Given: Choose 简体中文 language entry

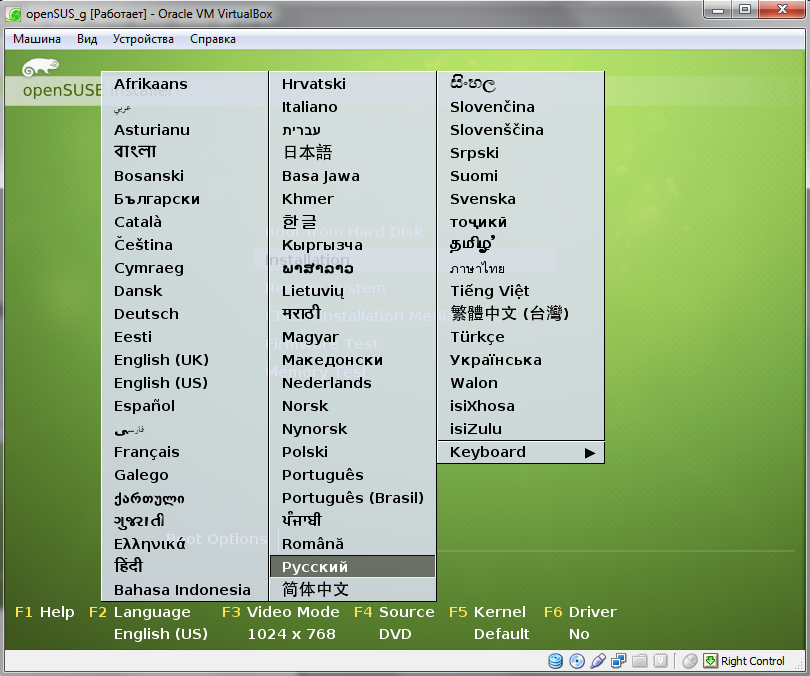Looking at the screenshot, I should pos(352,590).
